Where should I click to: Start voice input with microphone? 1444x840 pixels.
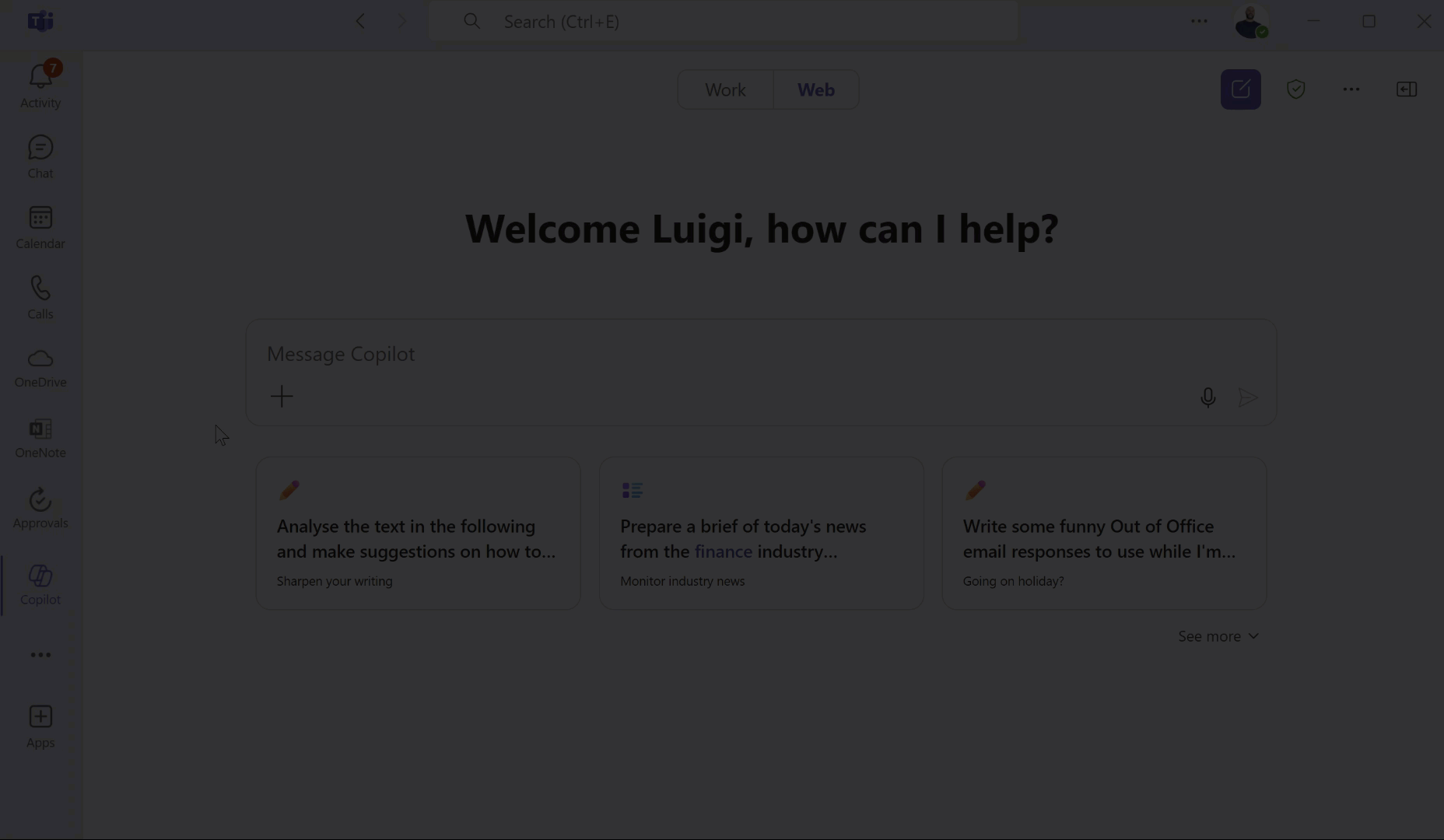click(1208, 397)
